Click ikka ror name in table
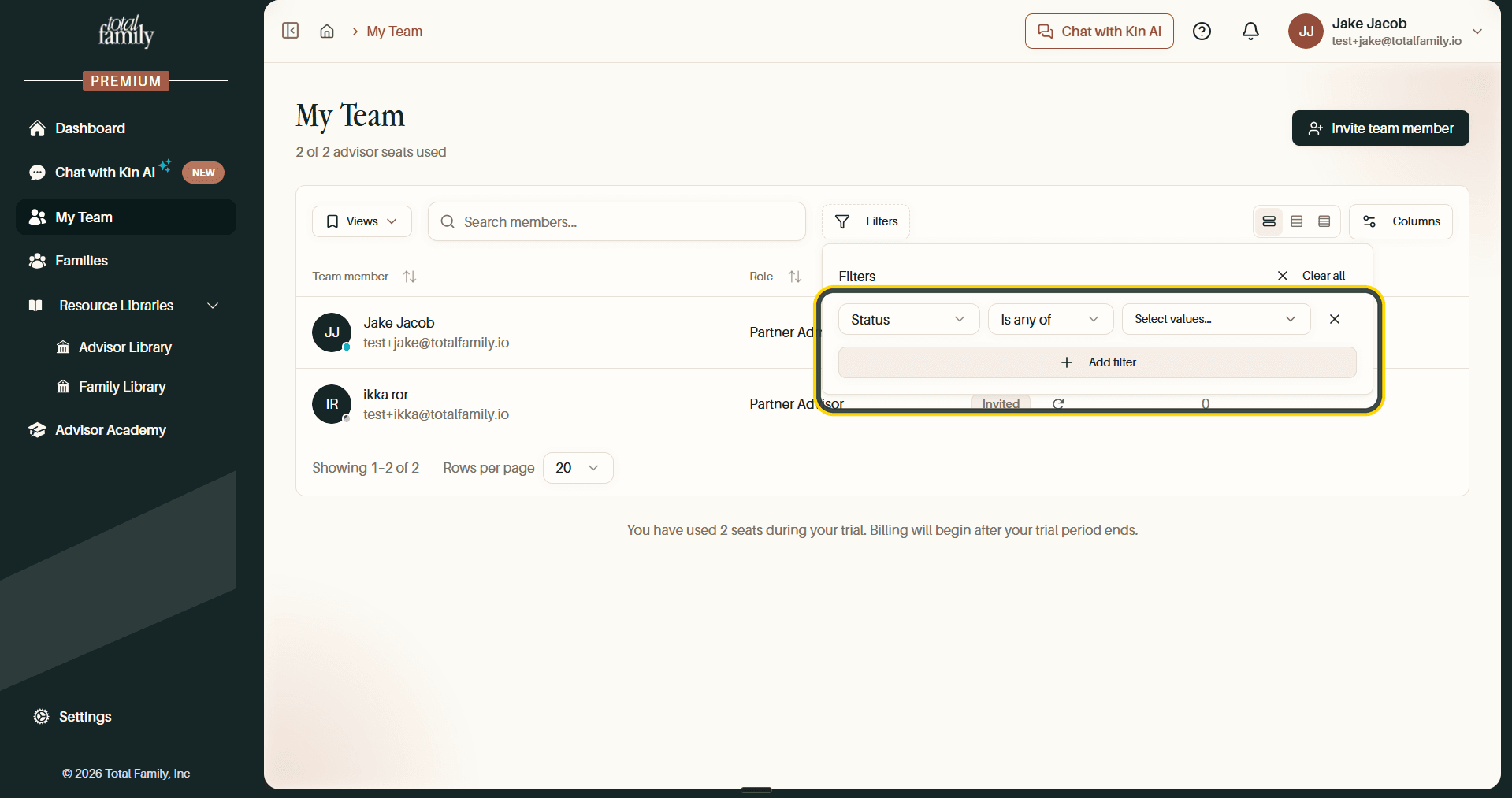Screen dimensions: 1512x798 point(385,395)
